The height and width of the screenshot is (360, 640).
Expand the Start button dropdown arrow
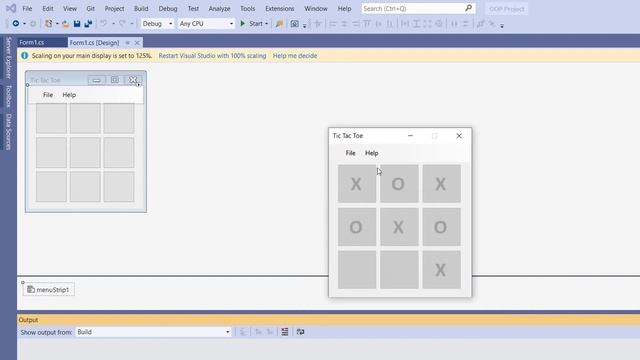267,24
